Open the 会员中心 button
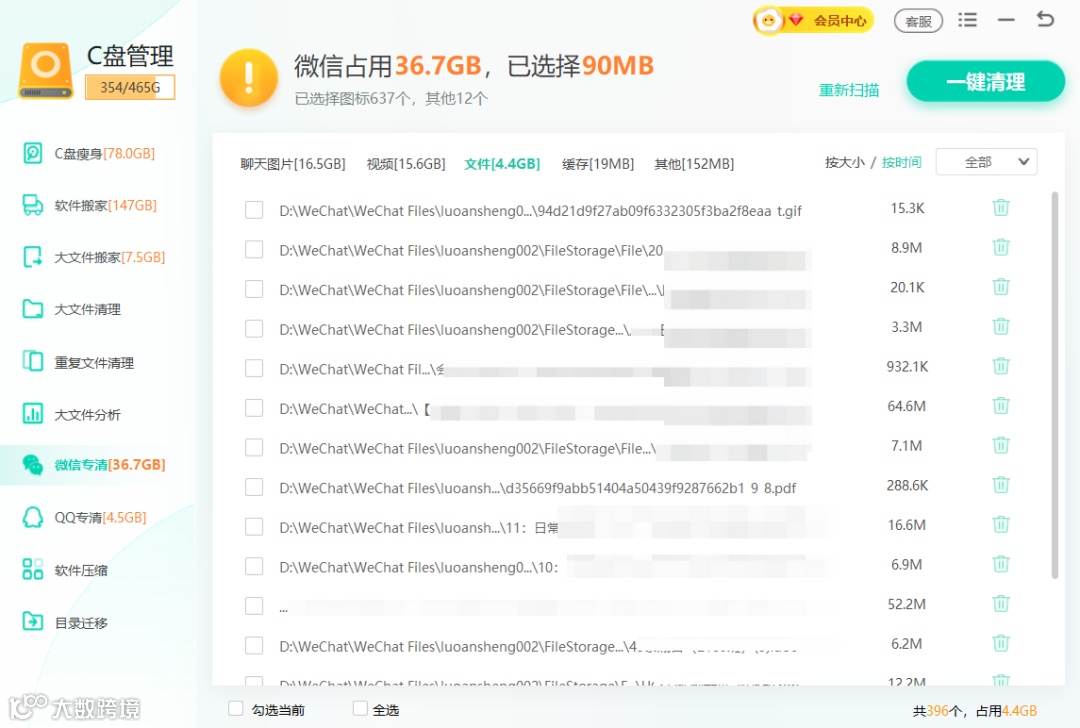This screenshot has height=728, width=1080. (813, 20)
